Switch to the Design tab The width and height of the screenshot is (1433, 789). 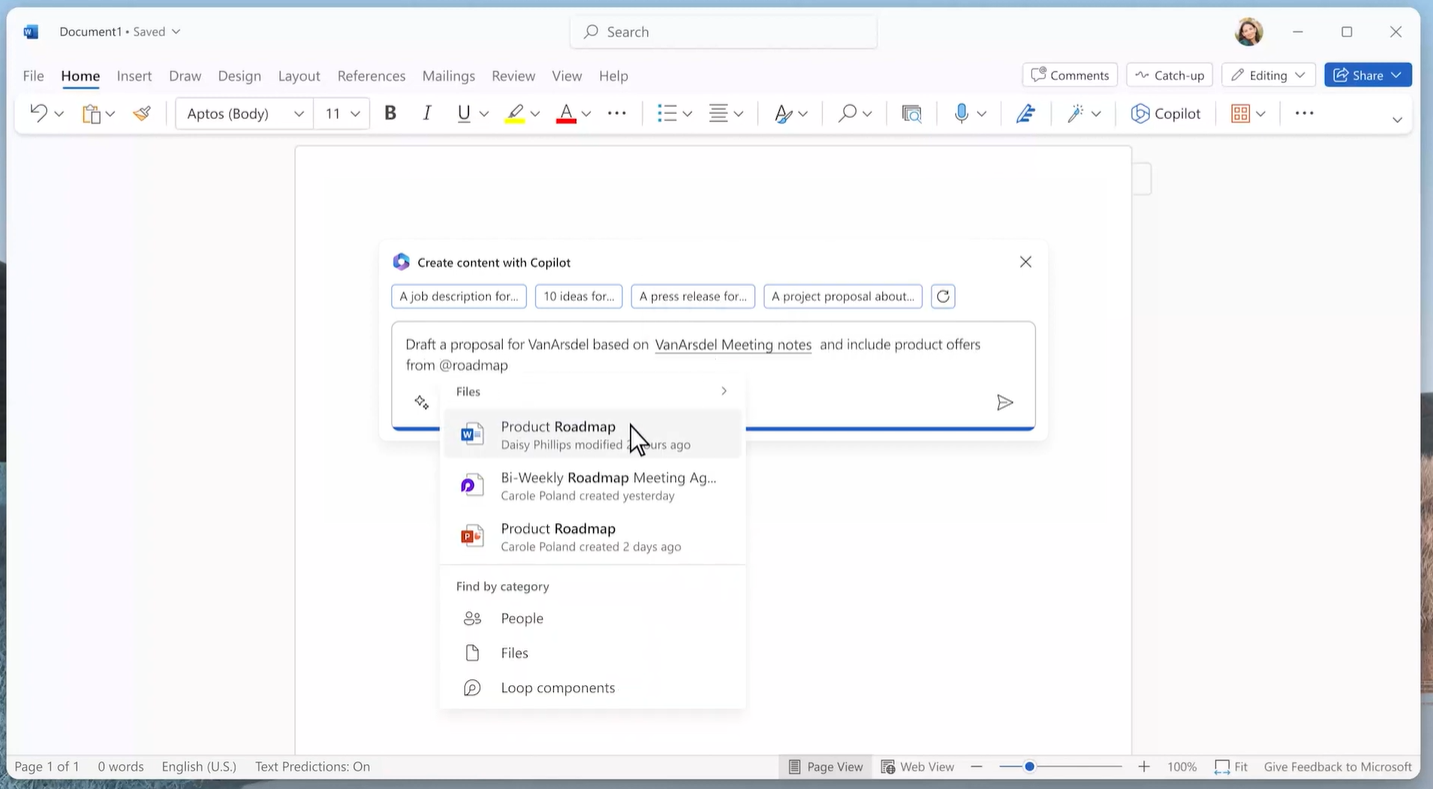239,76
